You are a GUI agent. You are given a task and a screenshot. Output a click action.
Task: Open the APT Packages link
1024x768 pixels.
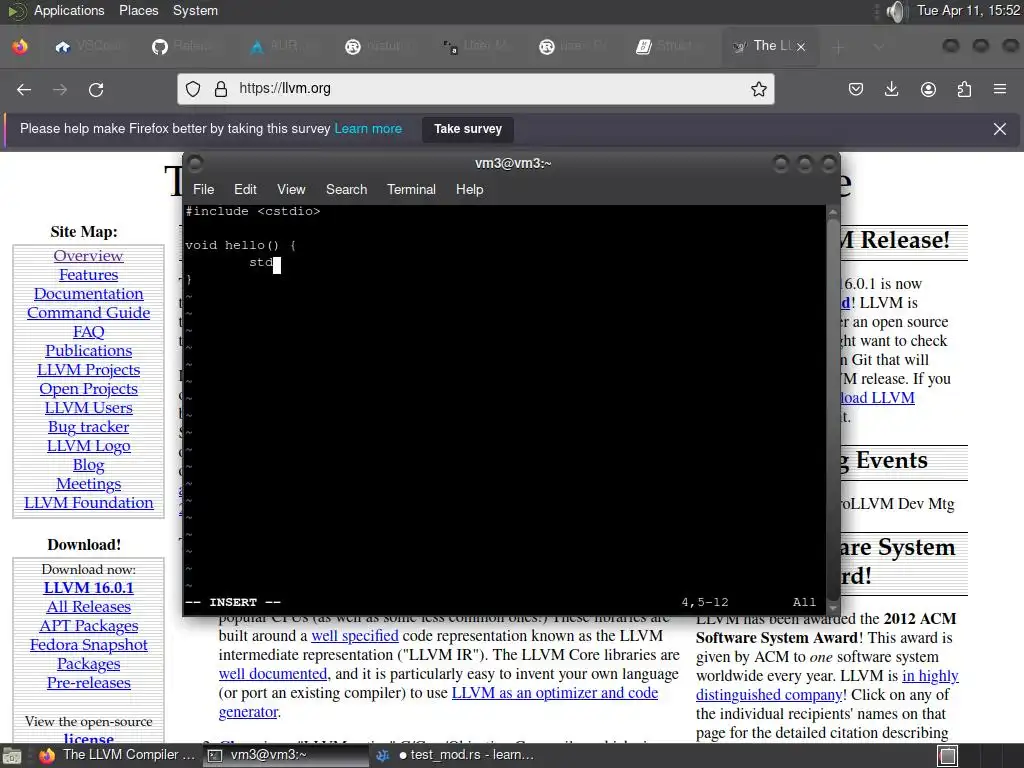(88, 626)
